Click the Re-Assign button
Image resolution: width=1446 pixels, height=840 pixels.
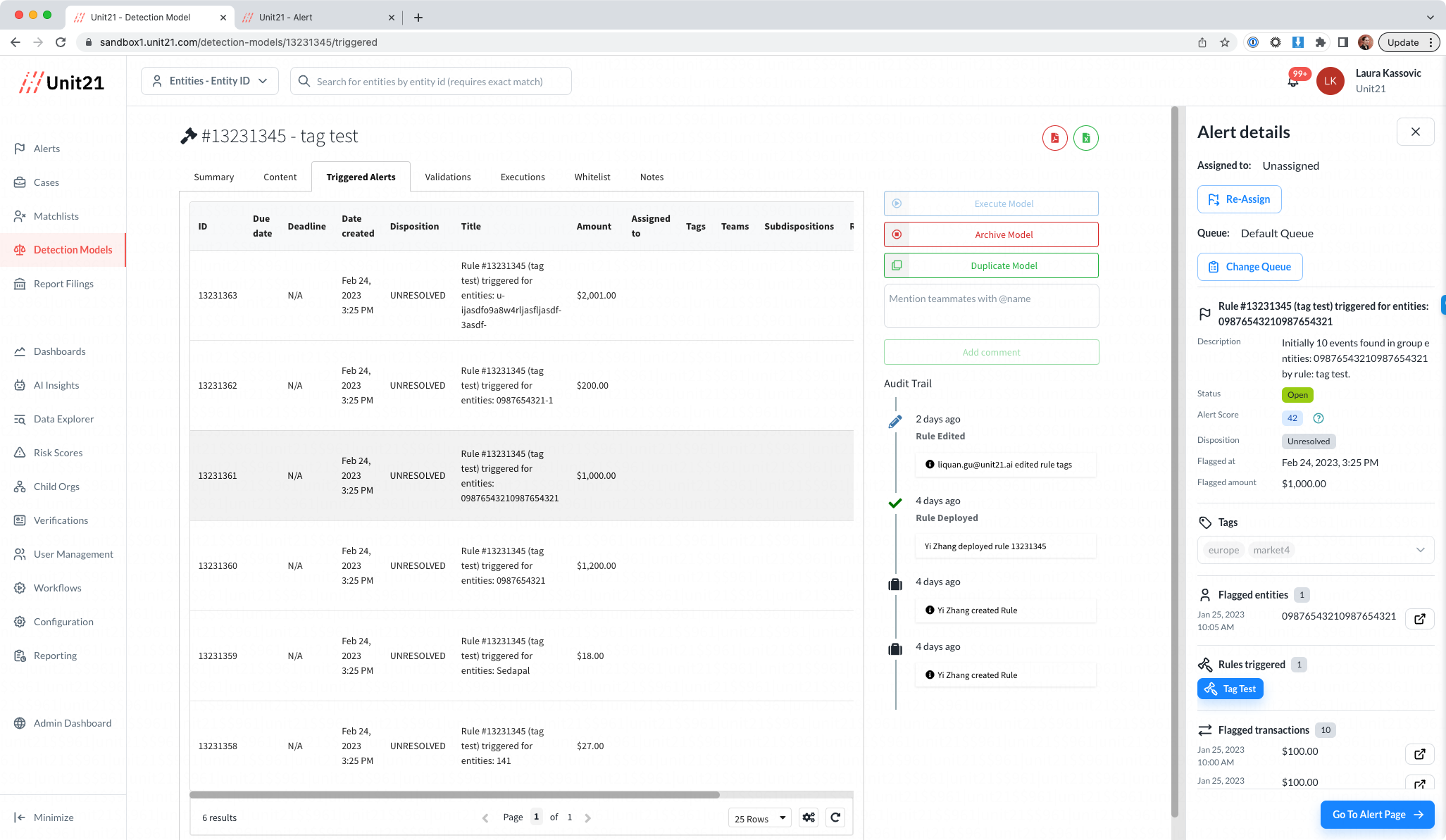click(1239, 199)
